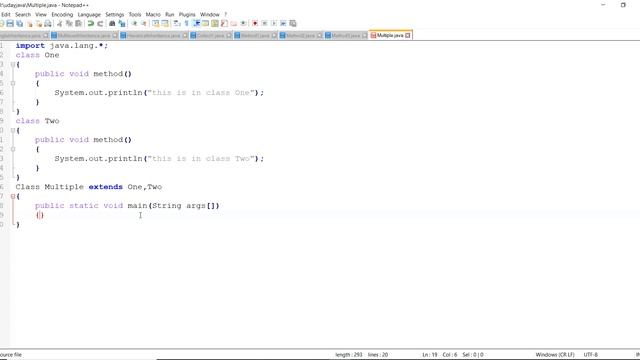640x360 pixels.
Task: Open the User Defined Language icon
Action: [x=205, y=24]
